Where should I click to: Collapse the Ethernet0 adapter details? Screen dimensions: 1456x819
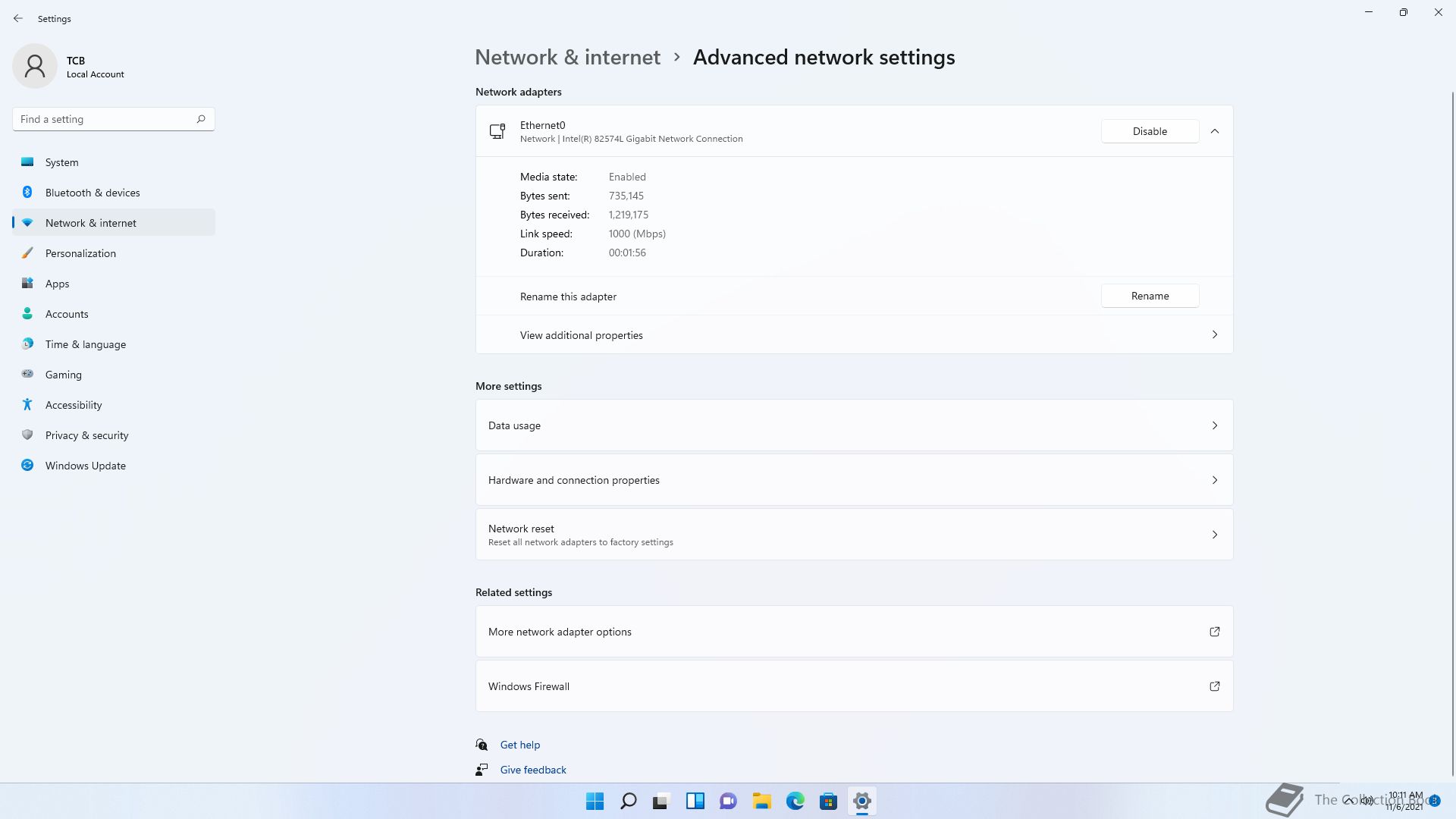click(1214, 131)
